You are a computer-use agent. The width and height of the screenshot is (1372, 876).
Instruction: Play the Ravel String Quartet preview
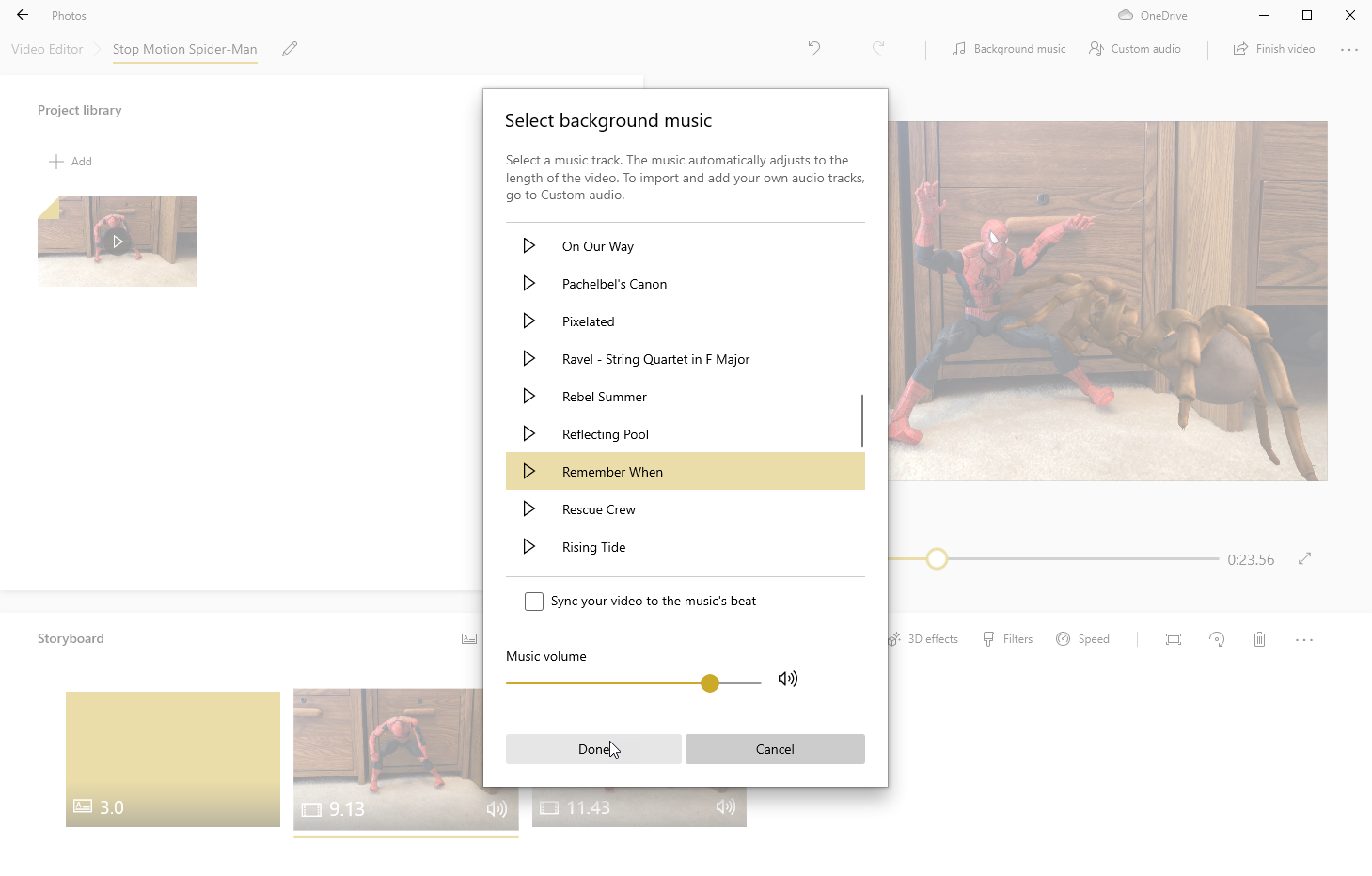pyautogui.click(x=528, y=358)
